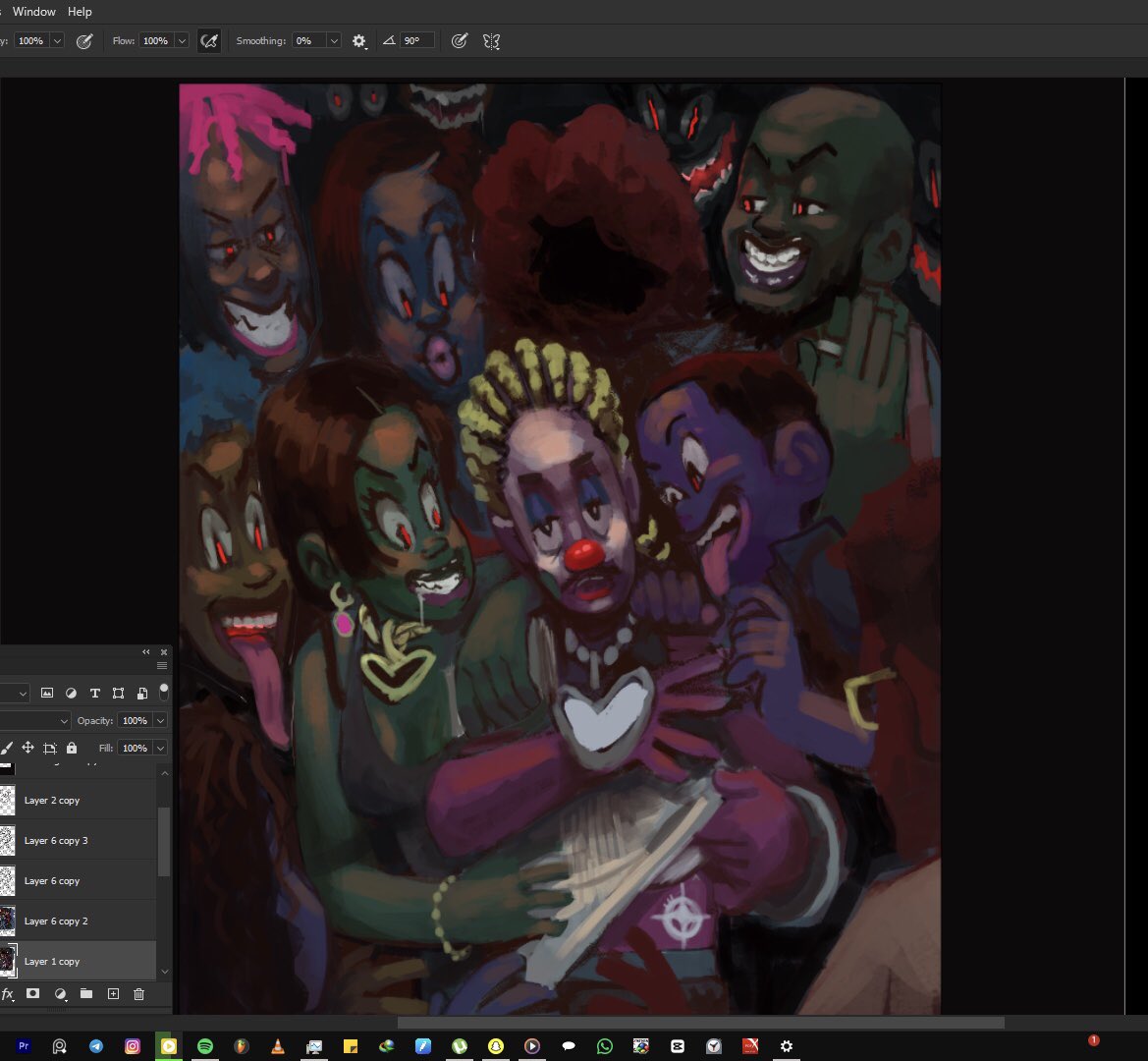Select the Layer 6 copy 2 layer

click(78, 921)
